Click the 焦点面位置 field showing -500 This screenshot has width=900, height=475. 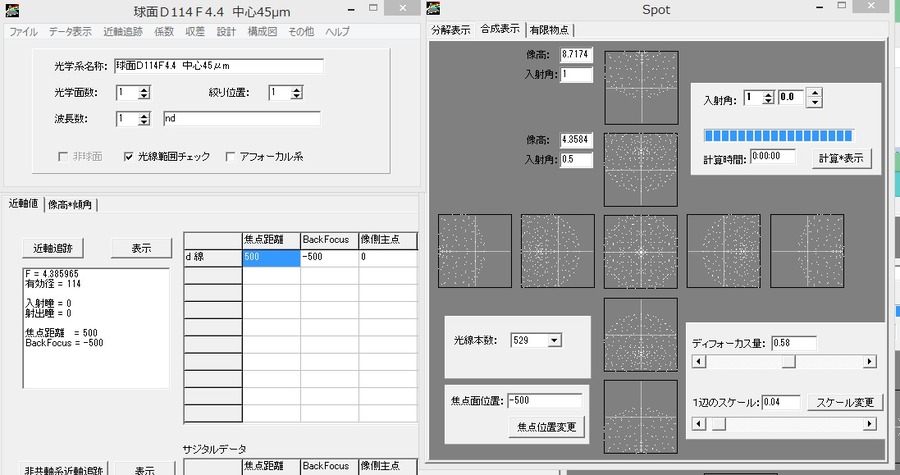point(545,400)
